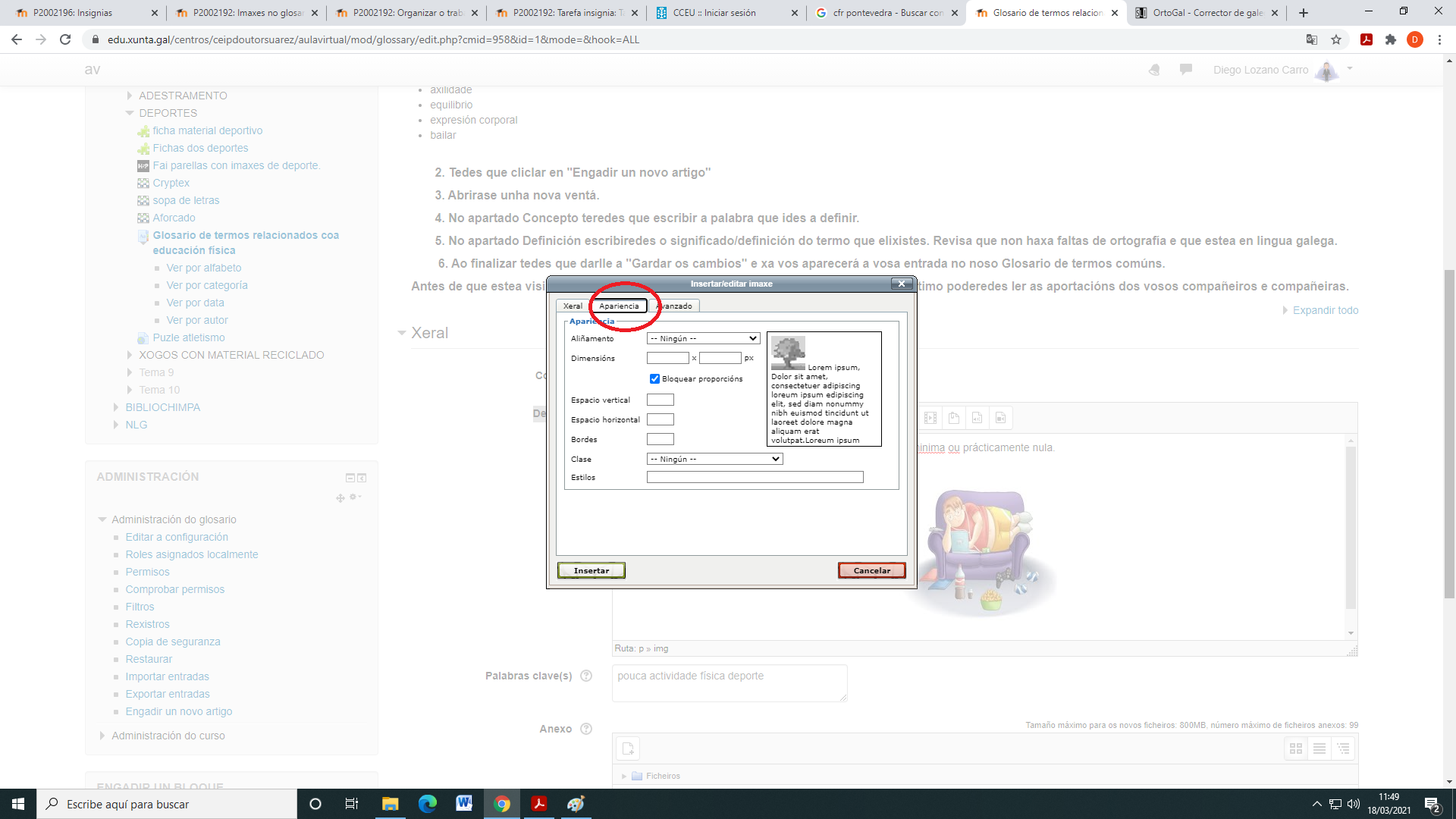Screen dimensions: 1456x819
Task: Switch to list view in the Ficheiros area
Action: click(x=1319, y=748)
